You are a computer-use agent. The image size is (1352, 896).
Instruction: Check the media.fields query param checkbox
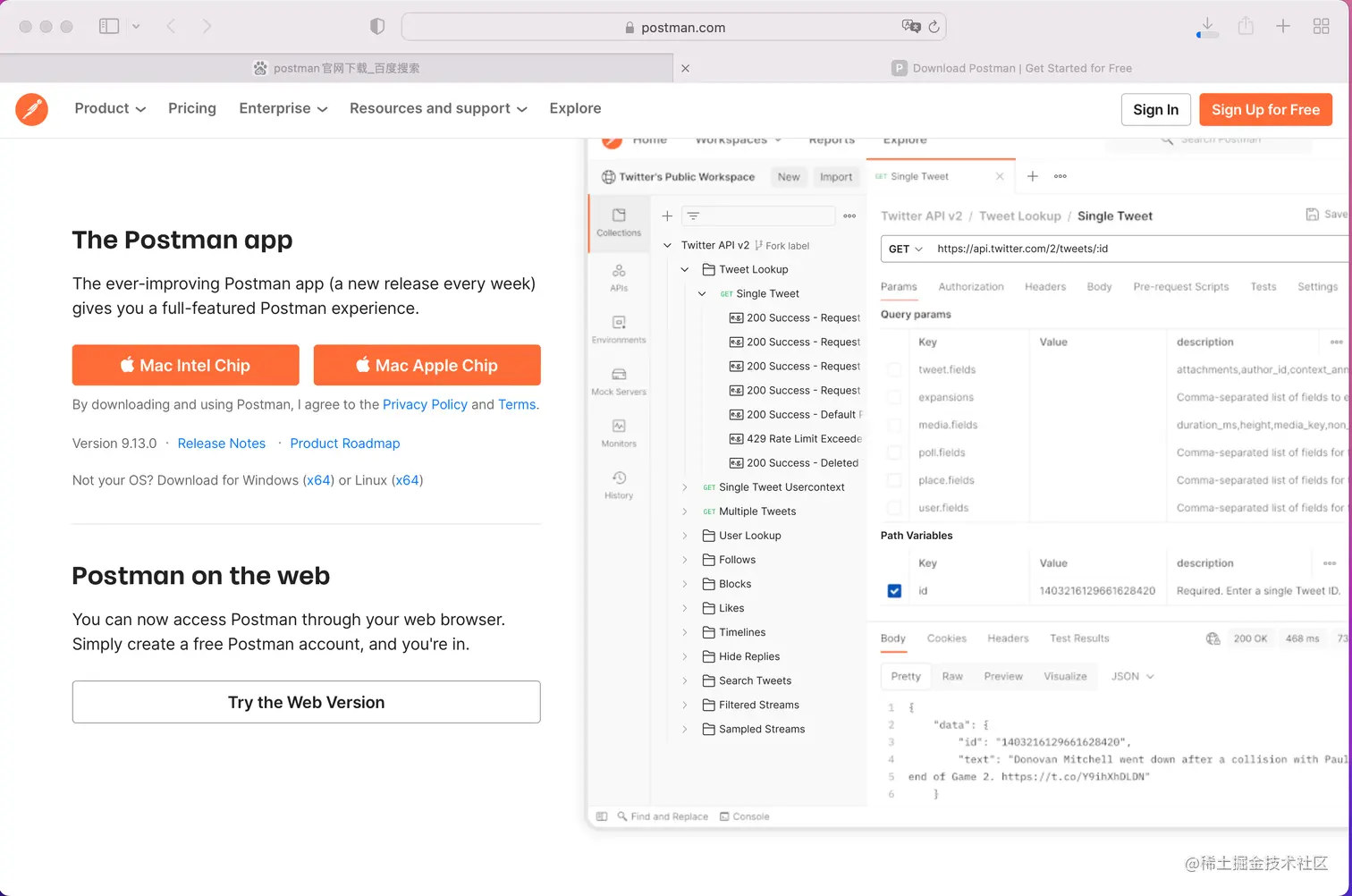tap(894, 425)
